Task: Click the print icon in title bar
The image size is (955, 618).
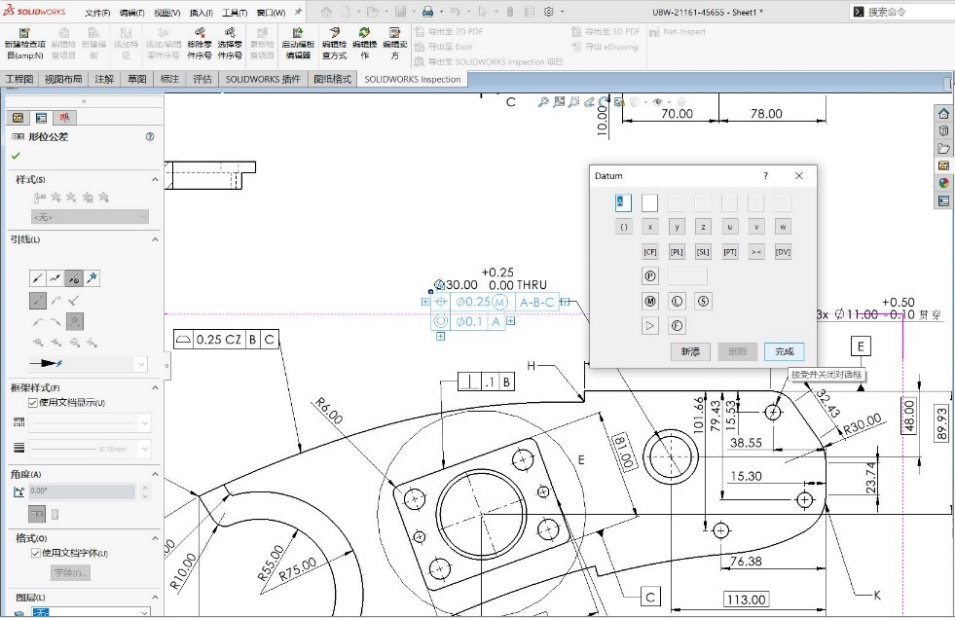Action: coord(428,12)
